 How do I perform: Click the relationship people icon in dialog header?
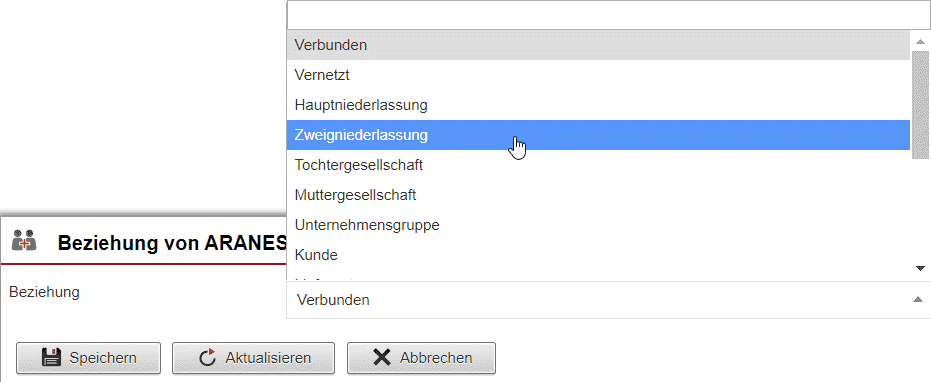(x=24, y=239)
